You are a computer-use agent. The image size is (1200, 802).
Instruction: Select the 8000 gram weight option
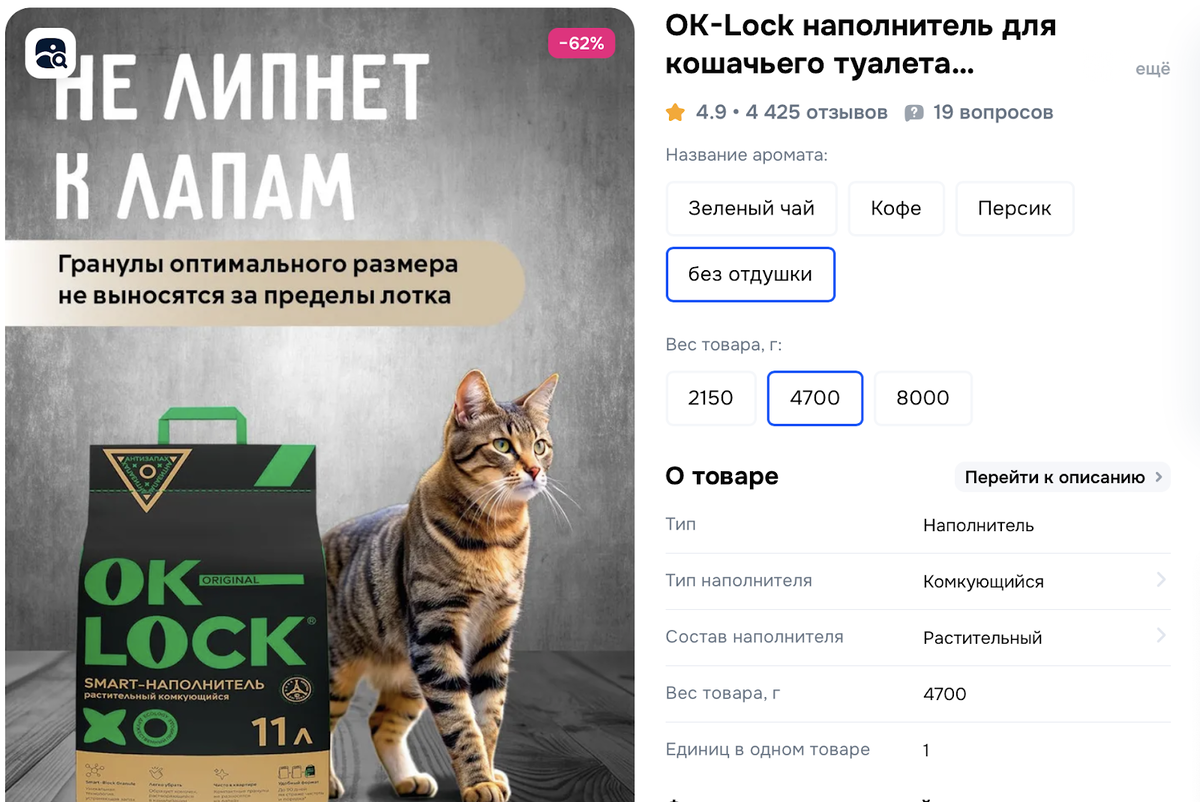click(923, 398)
